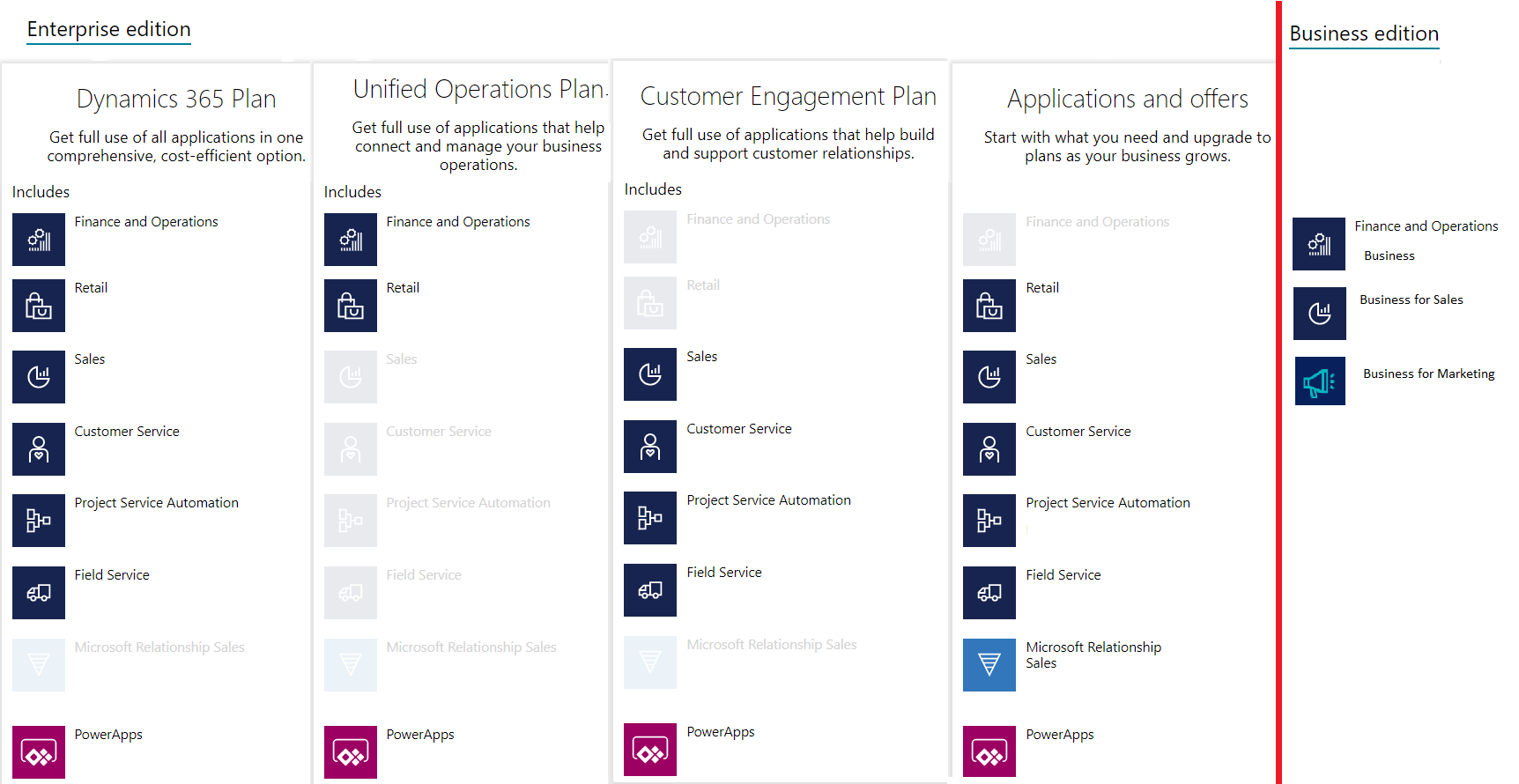The image size is (1519, 784).
Task: Click Project Service Automation icon in Applications and offers
Action: 989,521
